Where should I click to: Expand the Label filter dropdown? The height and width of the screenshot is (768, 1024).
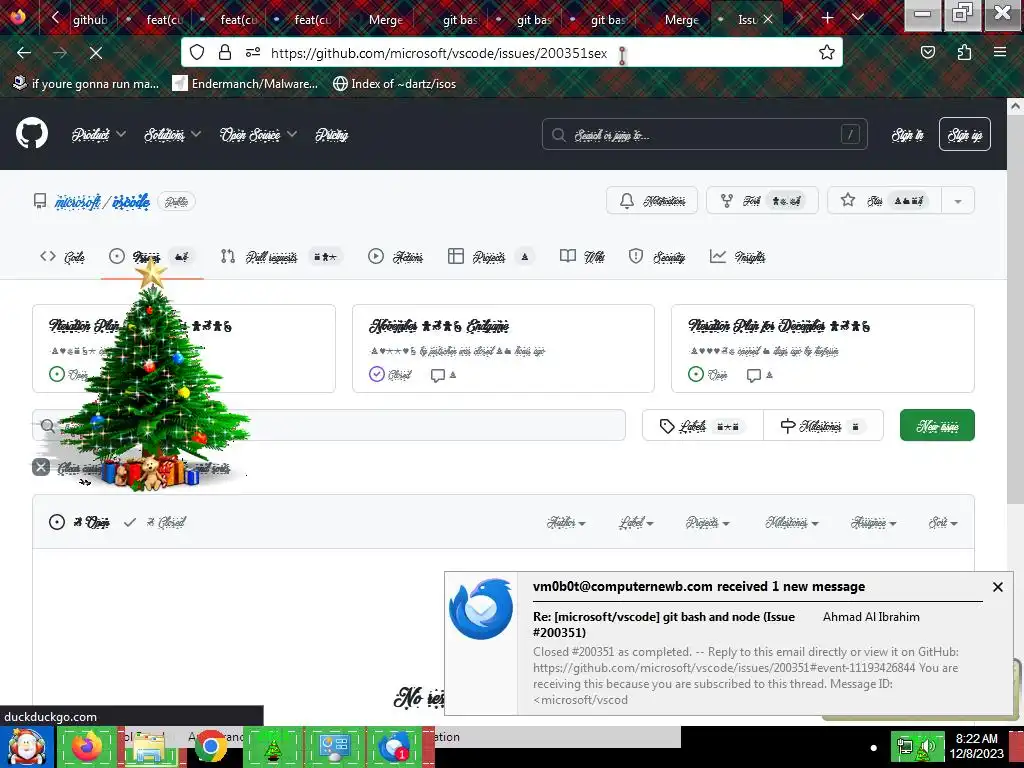[x=636, y=522]
